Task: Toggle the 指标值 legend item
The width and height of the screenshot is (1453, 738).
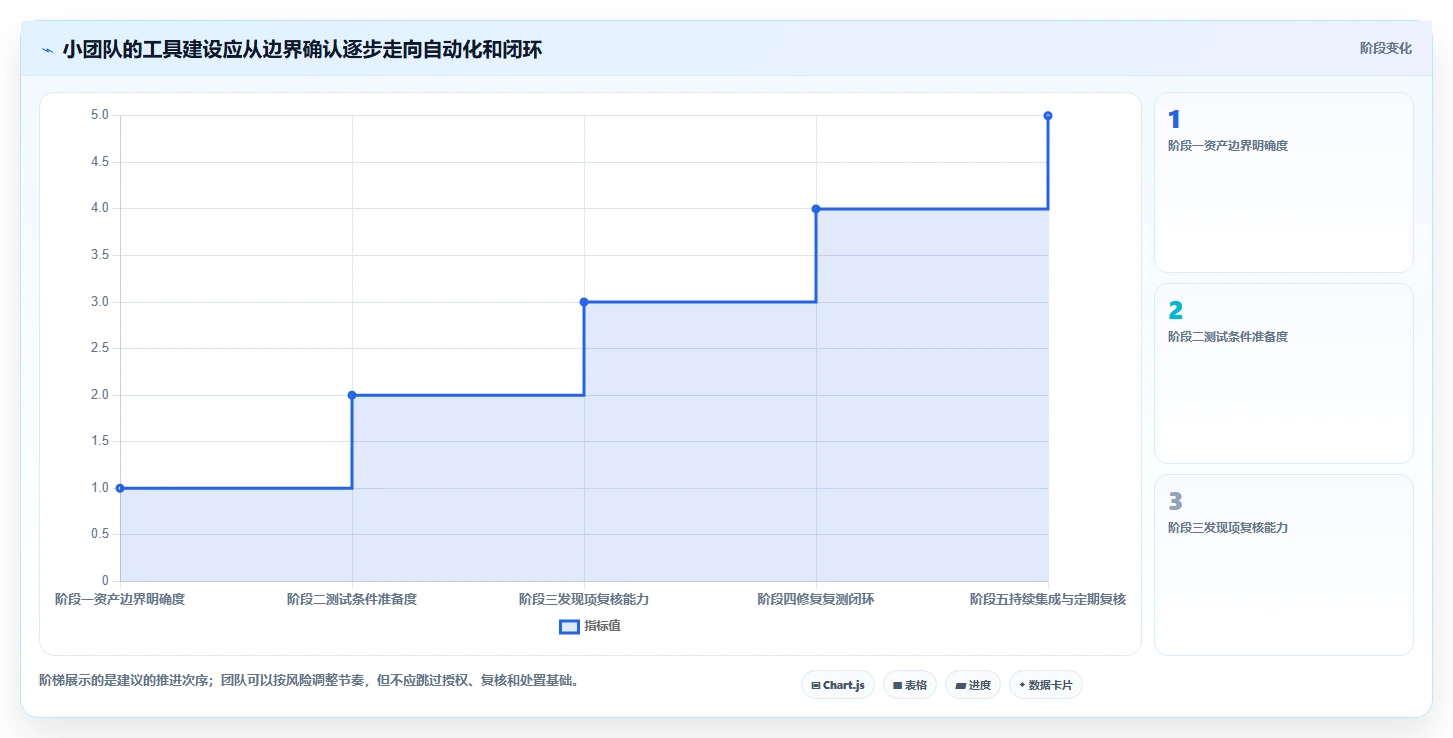Action: [x=590, y=626]
